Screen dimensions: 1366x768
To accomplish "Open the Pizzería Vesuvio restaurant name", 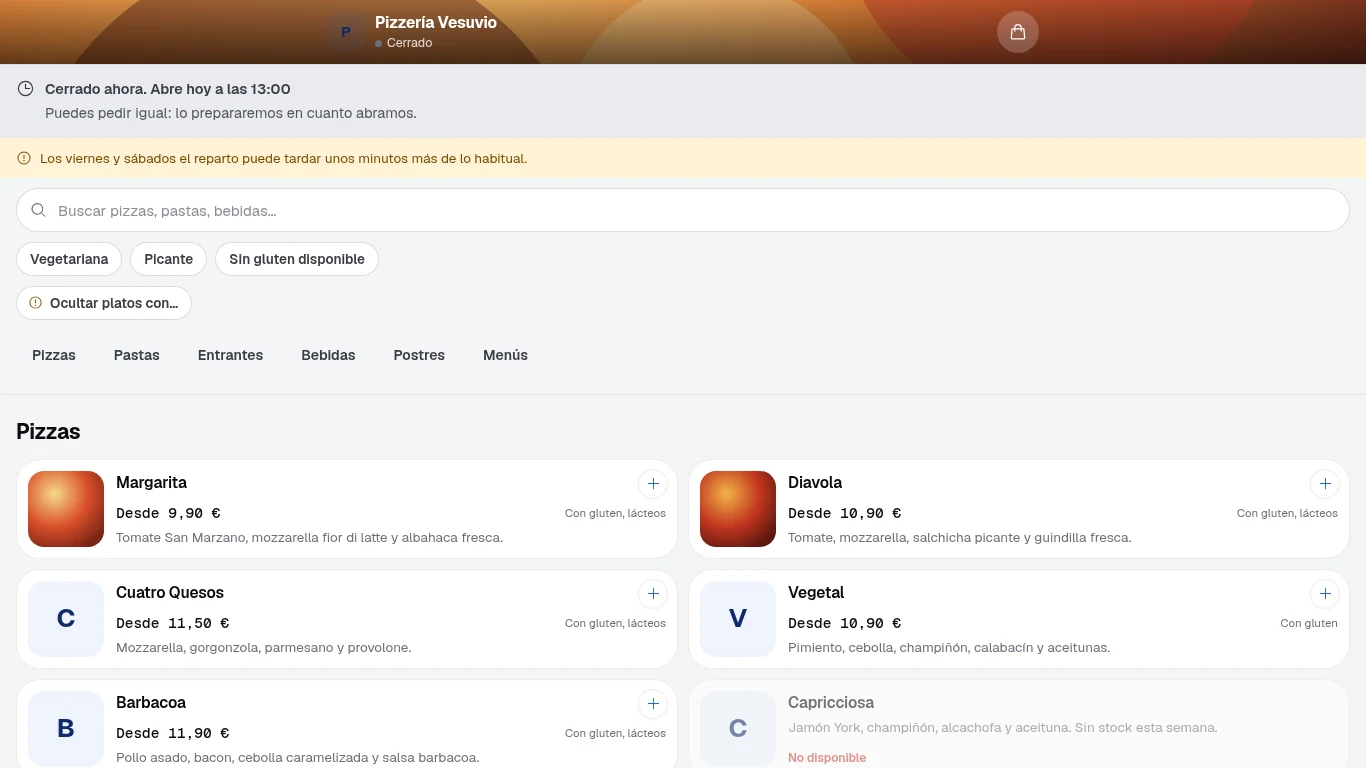I will click(x=436, y=22).
